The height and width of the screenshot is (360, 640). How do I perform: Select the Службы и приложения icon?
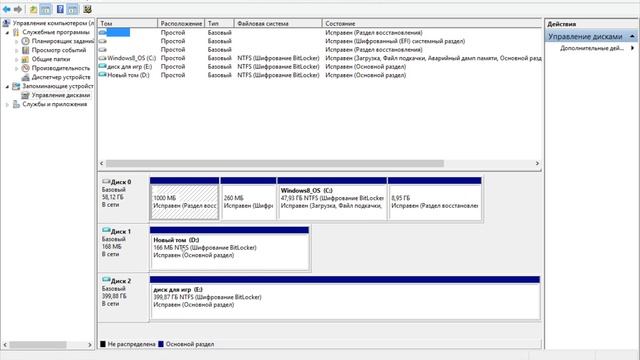click(16, 104)
